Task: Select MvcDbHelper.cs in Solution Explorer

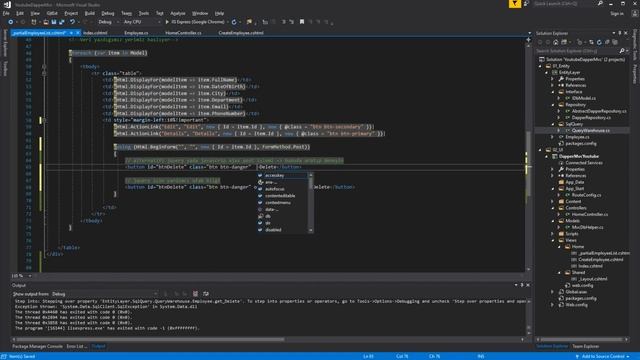Action: tap(587, 227)
